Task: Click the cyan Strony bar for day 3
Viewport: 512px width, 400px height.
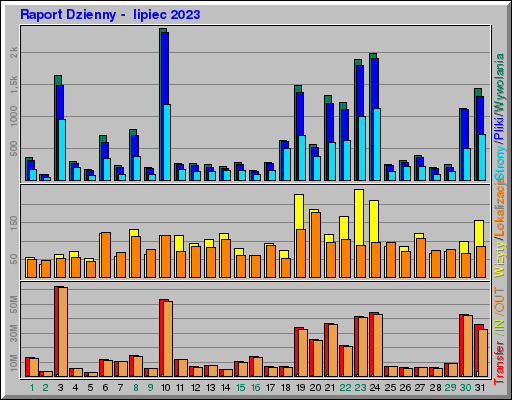Action: tap(62, 150)
